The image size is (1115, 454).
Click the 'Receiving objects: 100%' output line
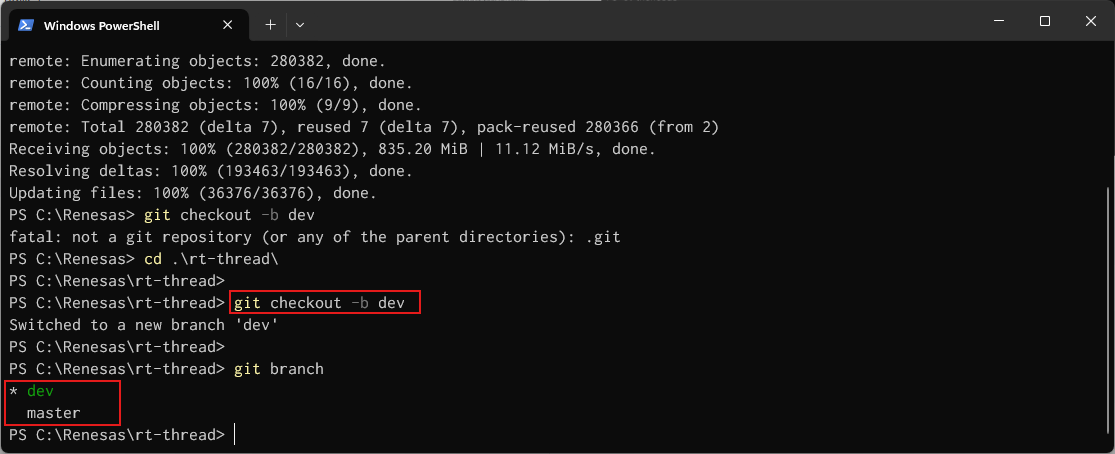(x=332, y=149)
